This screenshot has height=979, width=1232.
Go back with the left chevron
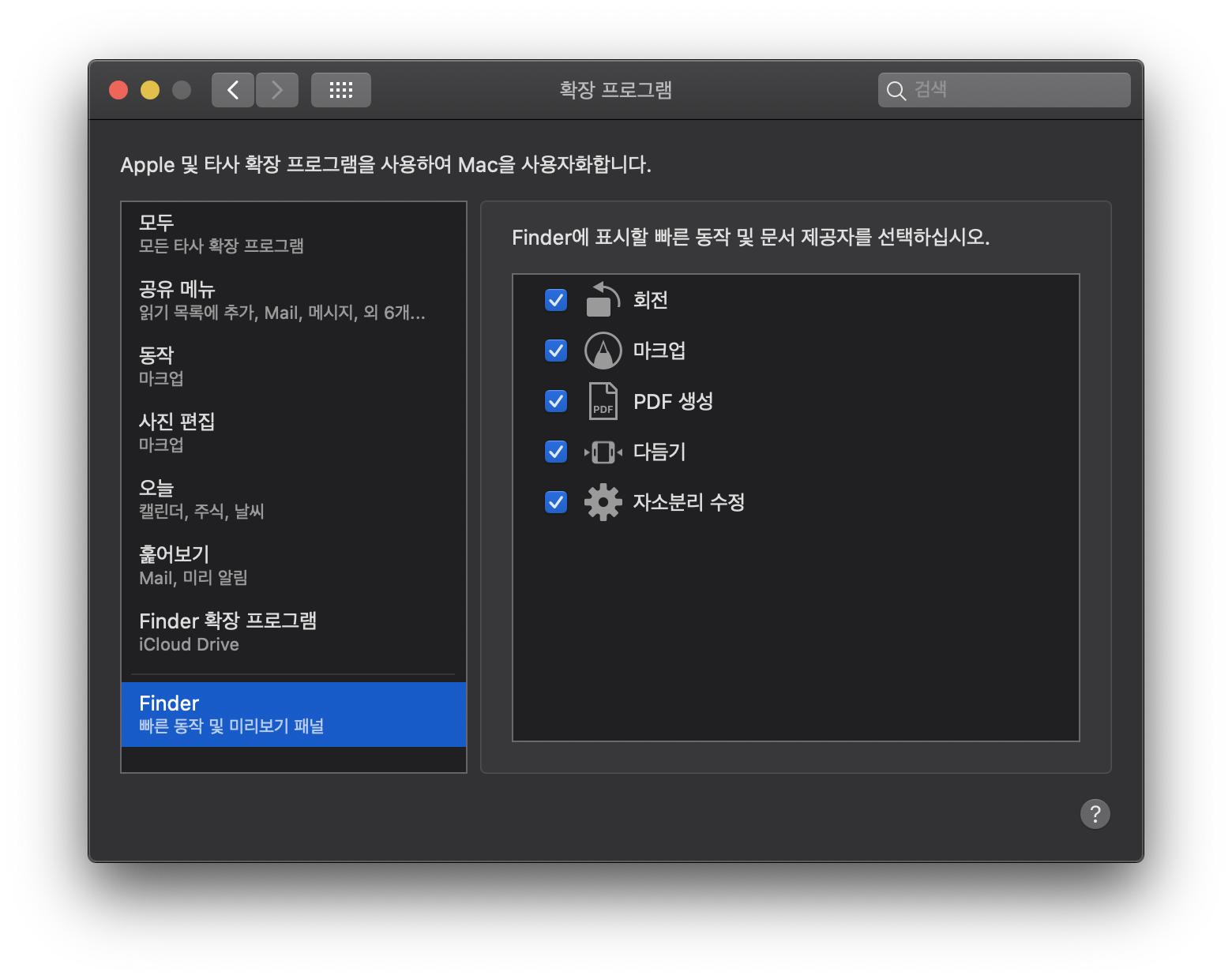pos(233,90)
